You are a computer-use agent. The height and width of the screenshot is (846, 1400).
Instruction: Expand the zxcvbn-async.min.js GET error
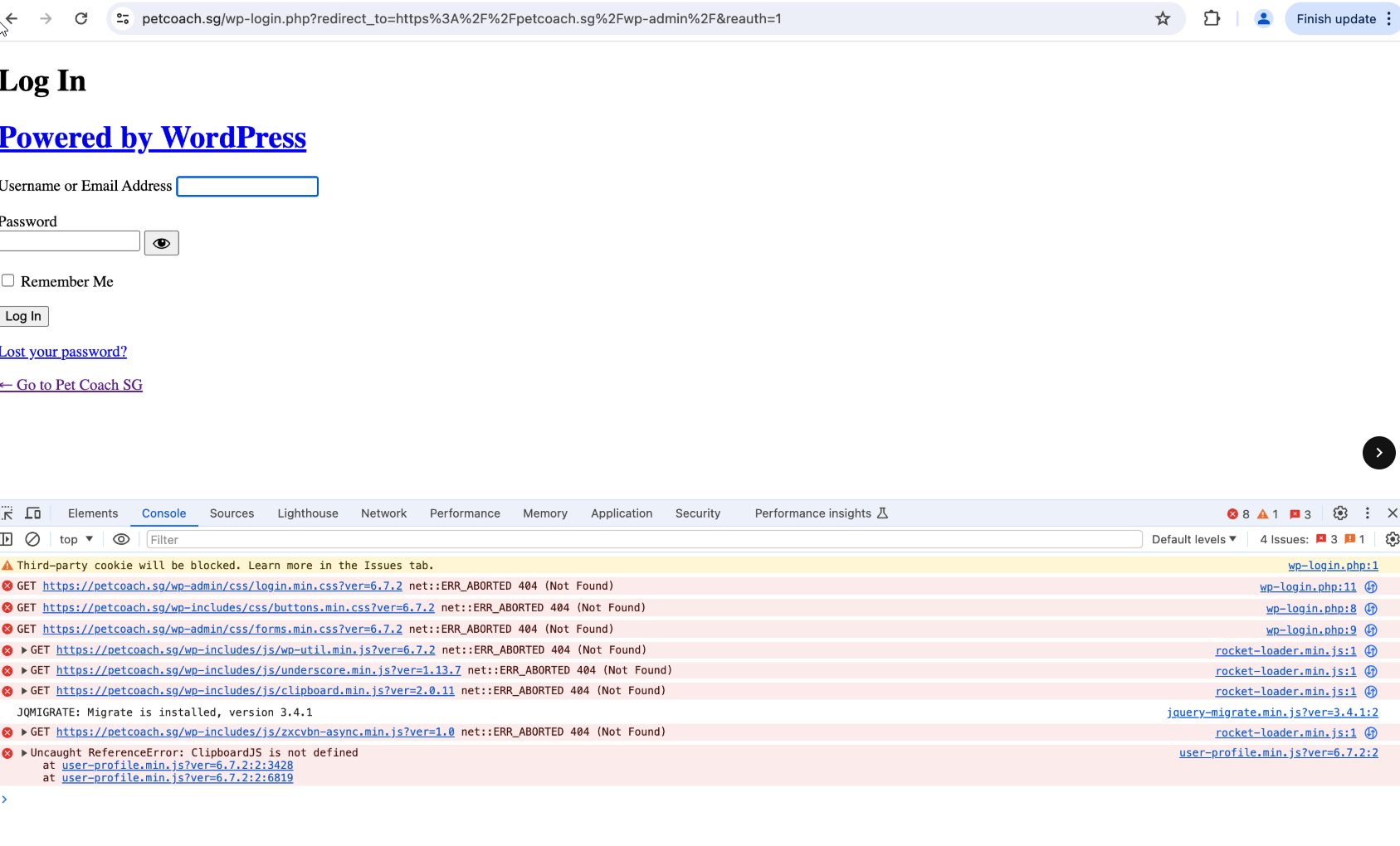pyautogui.click(x=24, y=732)
